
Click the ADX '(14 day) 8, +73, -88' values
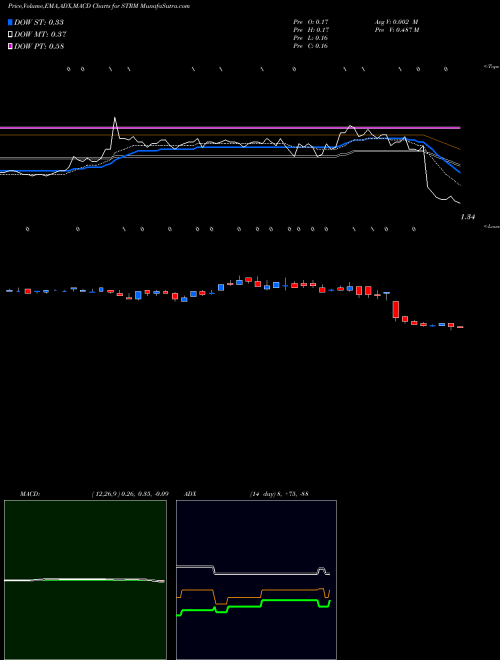pyautogui.click(x=278, y=494)
